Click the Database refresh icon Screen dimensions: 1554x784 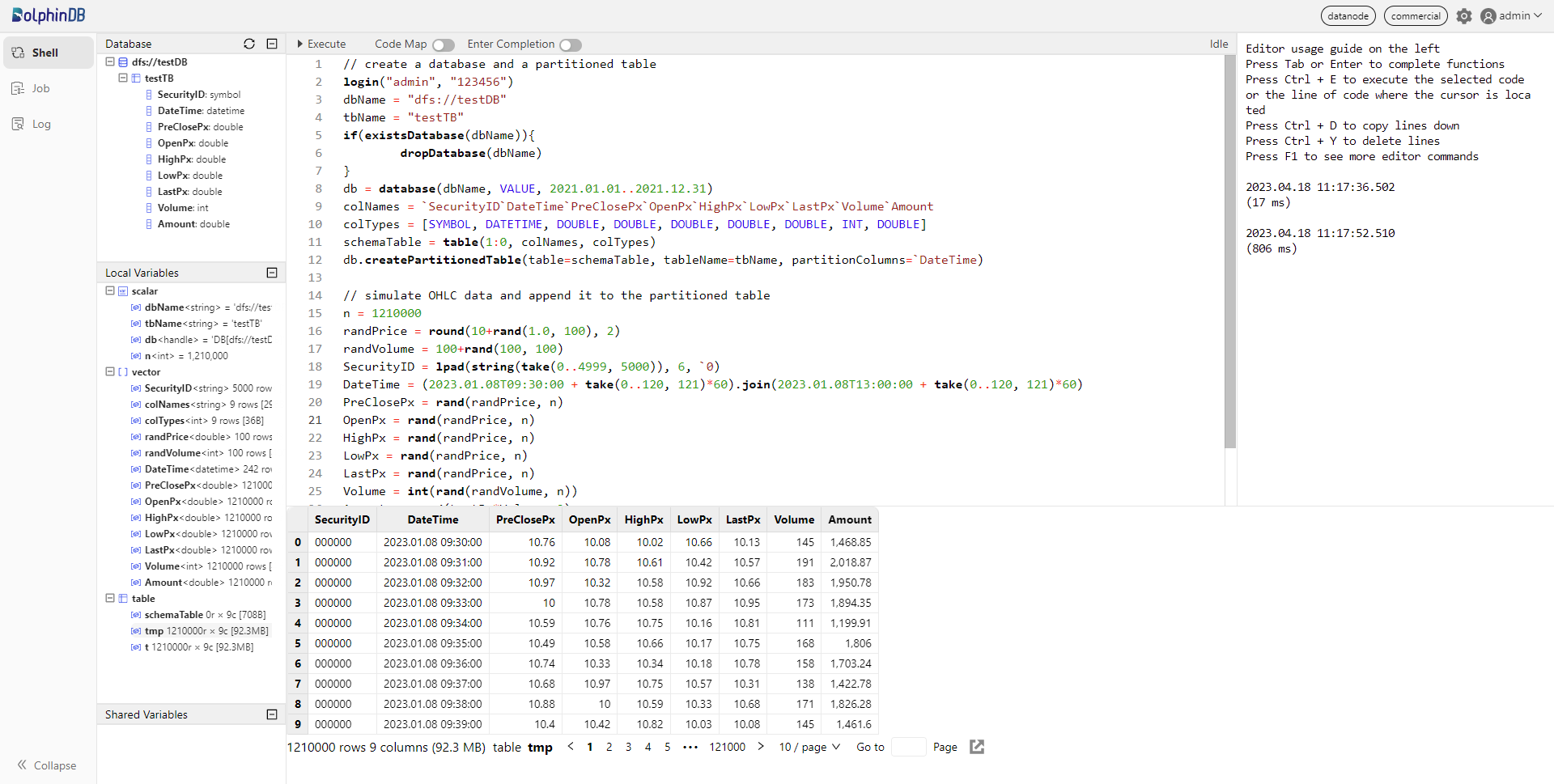tap(249, 44)
